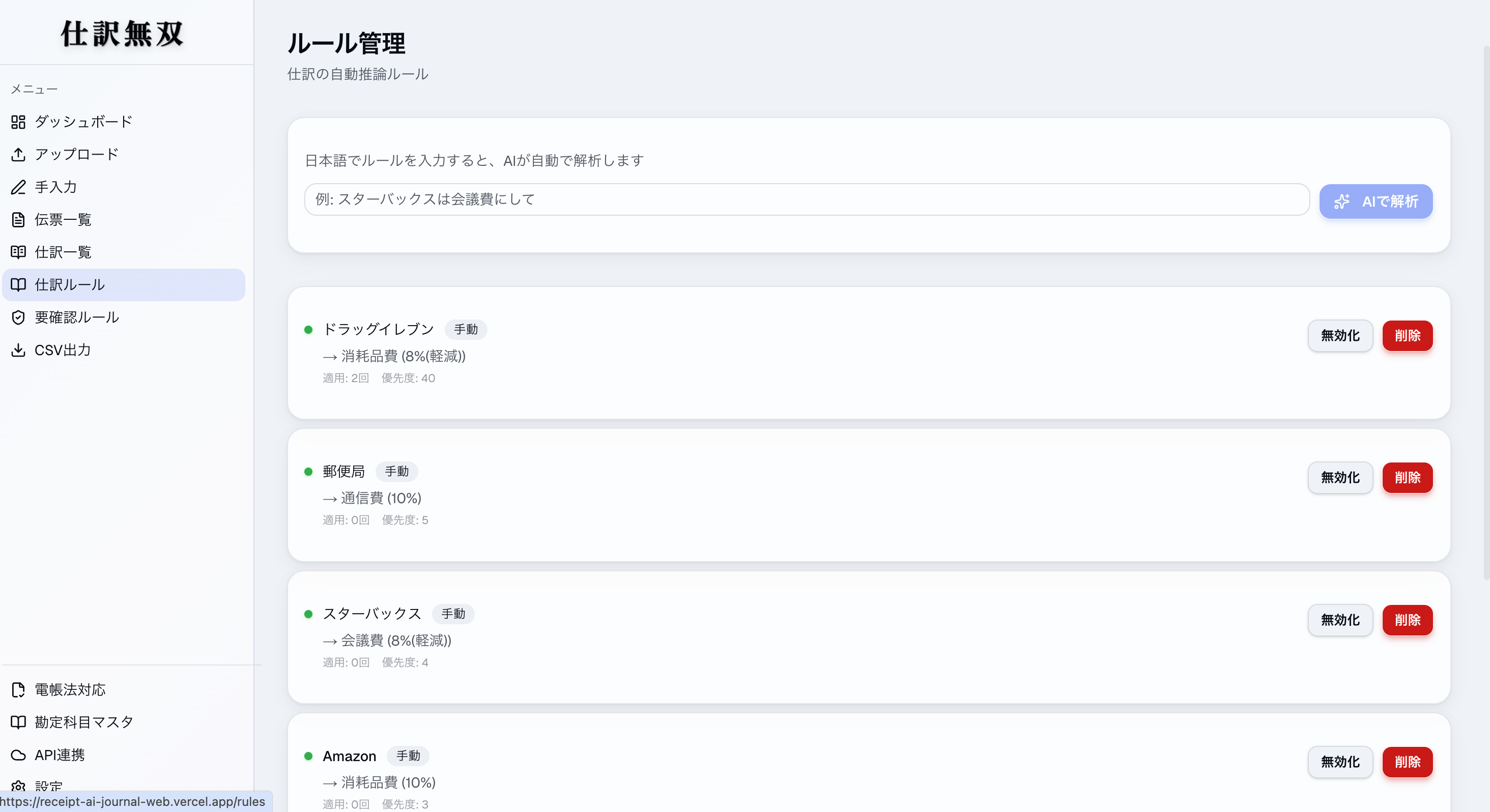
Task: Delete the スターバックス rule
Action: [1407, 620]
